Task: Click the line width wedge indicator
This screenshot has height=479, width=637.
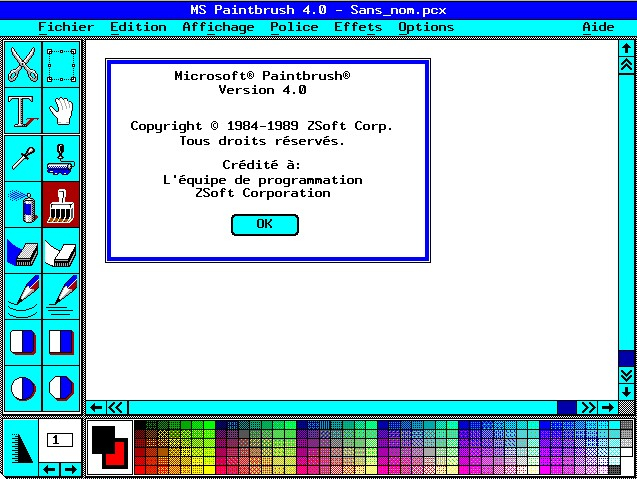Action: pyautogui.click(x=21, y=447)
